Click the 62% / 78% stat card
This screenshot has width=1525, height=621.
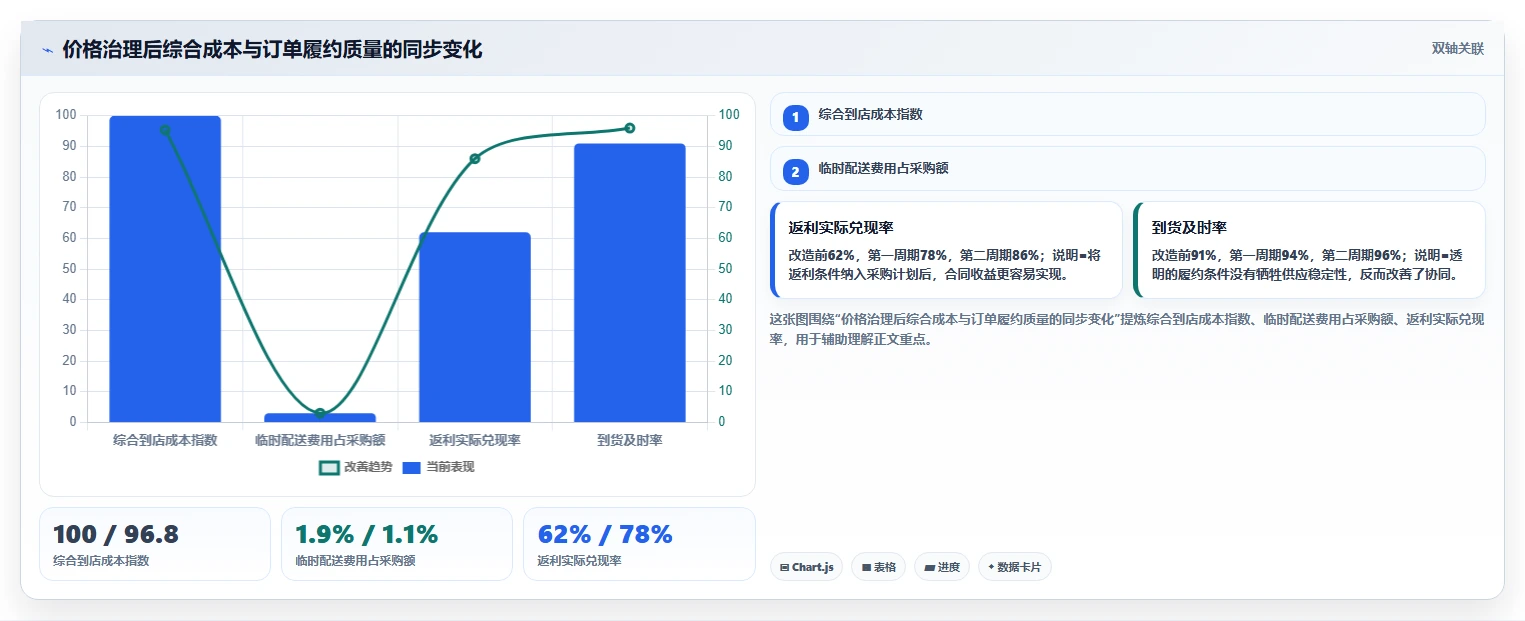pyautogui.click(x=639, y=544)
